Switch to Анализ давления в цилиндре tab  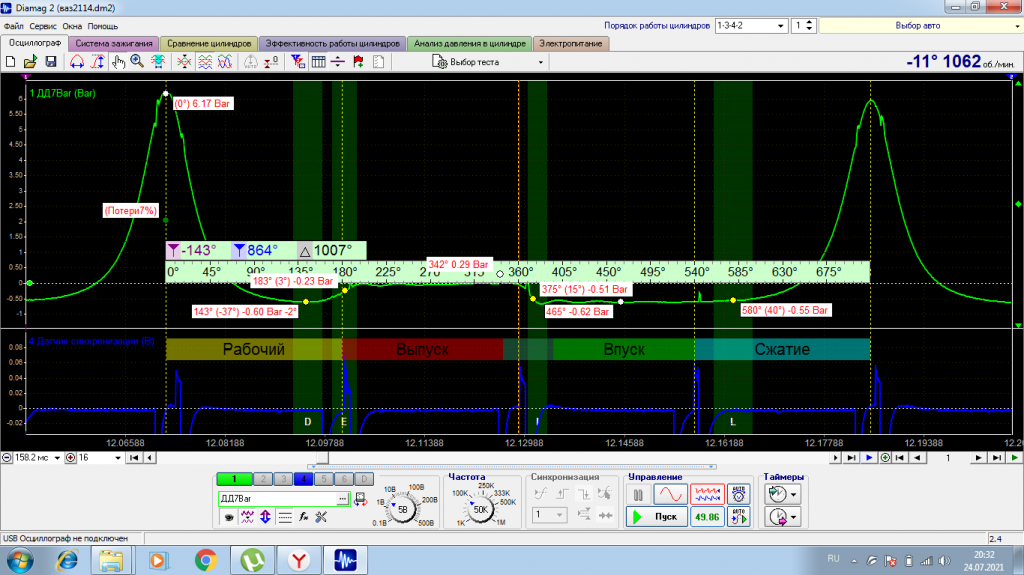click(x=470, y=44)
